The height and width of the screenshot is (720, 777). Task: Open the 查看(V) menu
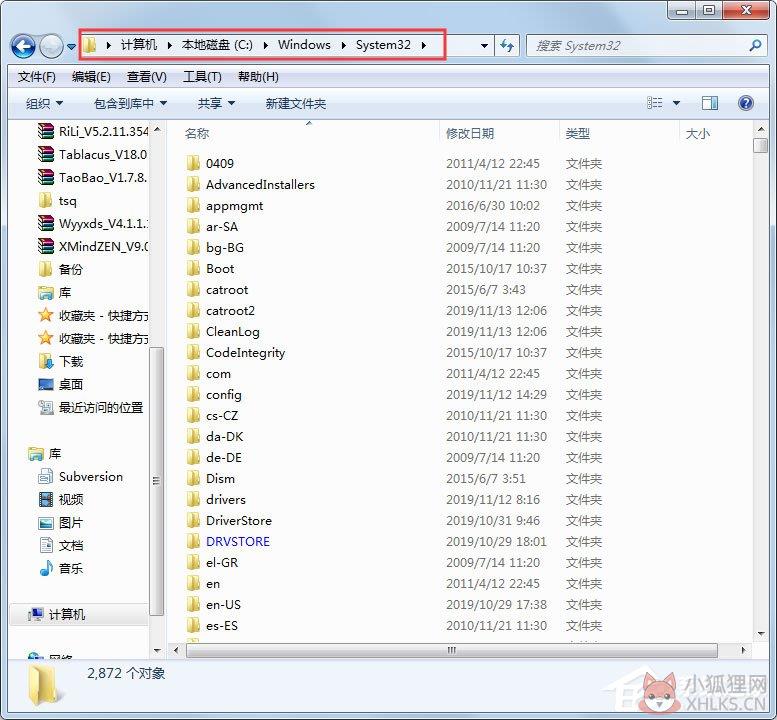pos(147,77)
